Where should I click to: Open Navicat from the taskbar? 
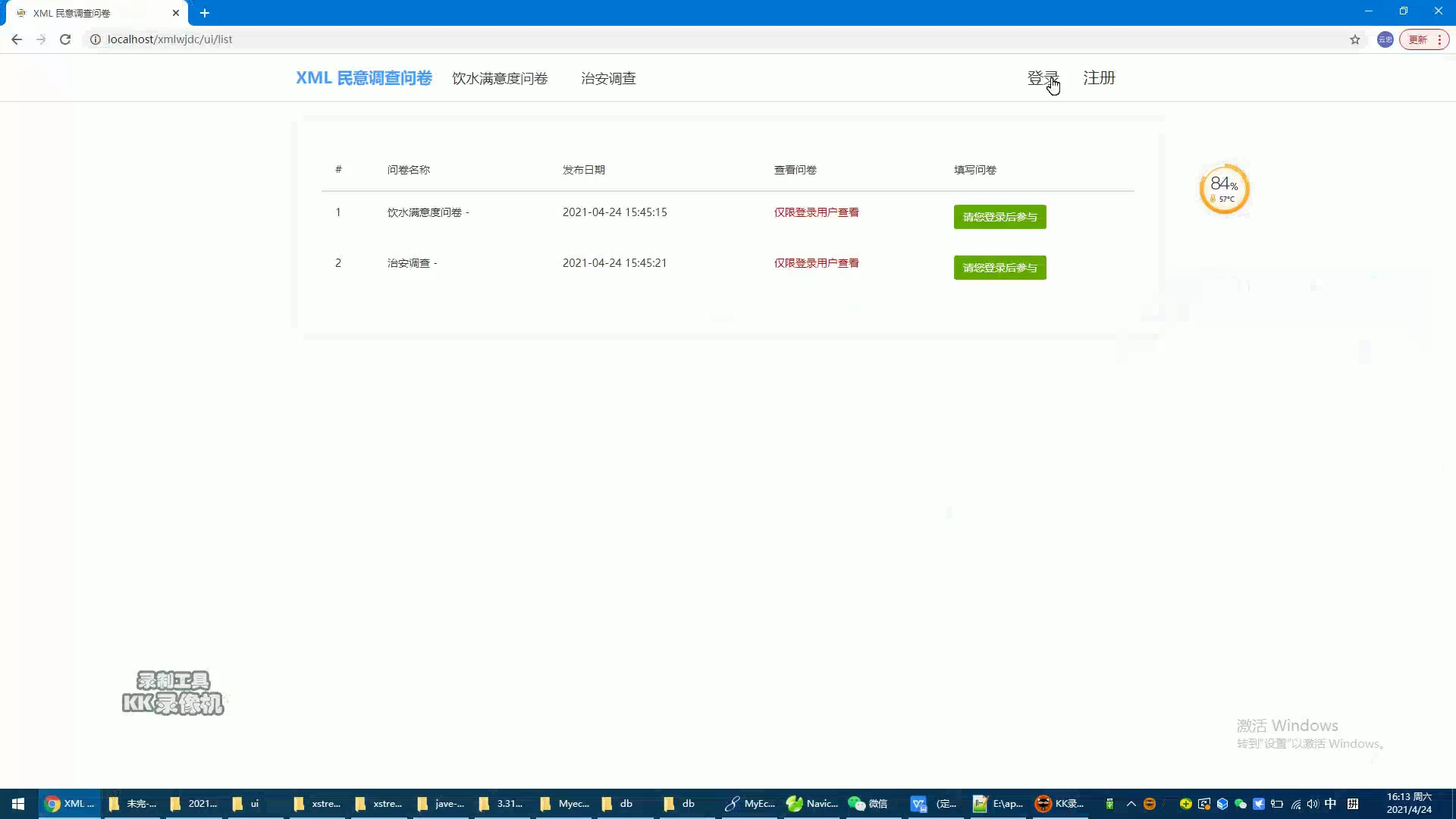click(812, 804)
